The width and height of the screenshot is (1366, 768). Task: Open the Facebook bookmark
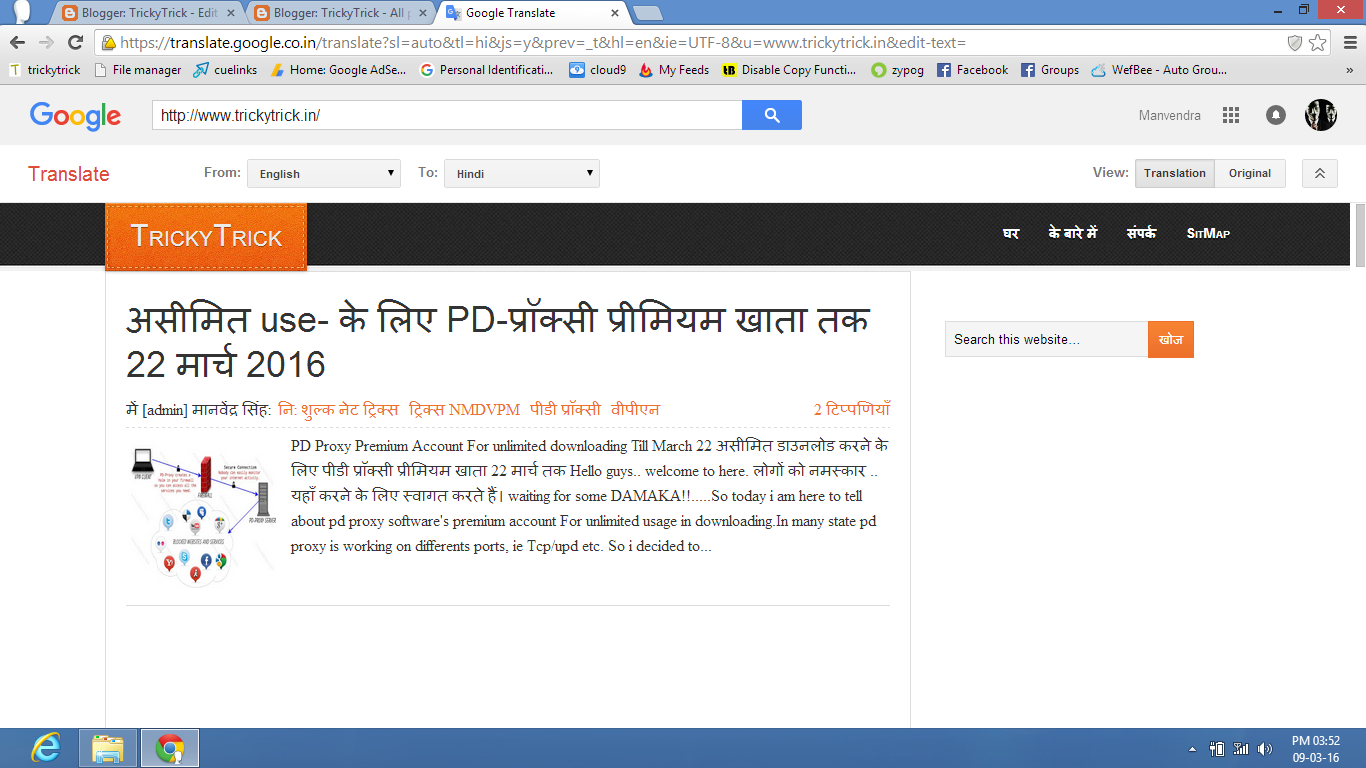pos(973,70)
